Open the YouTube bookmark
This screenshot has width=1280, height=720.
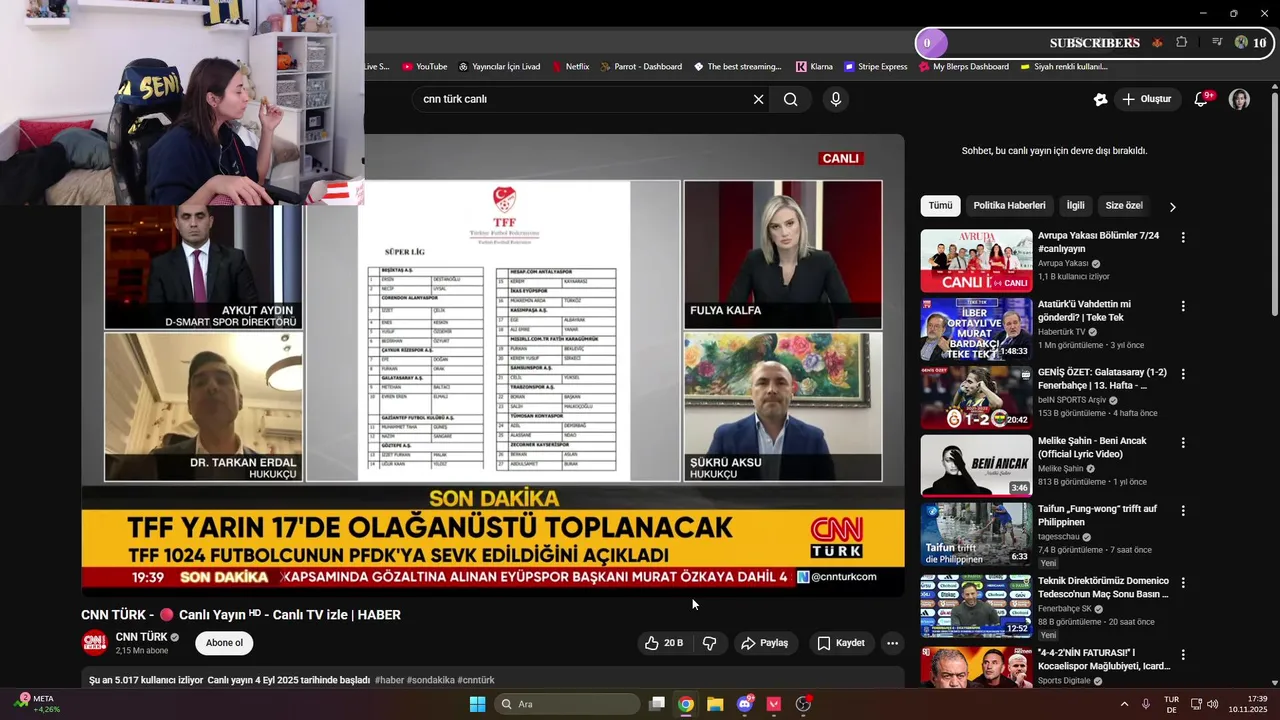point(424,67)
